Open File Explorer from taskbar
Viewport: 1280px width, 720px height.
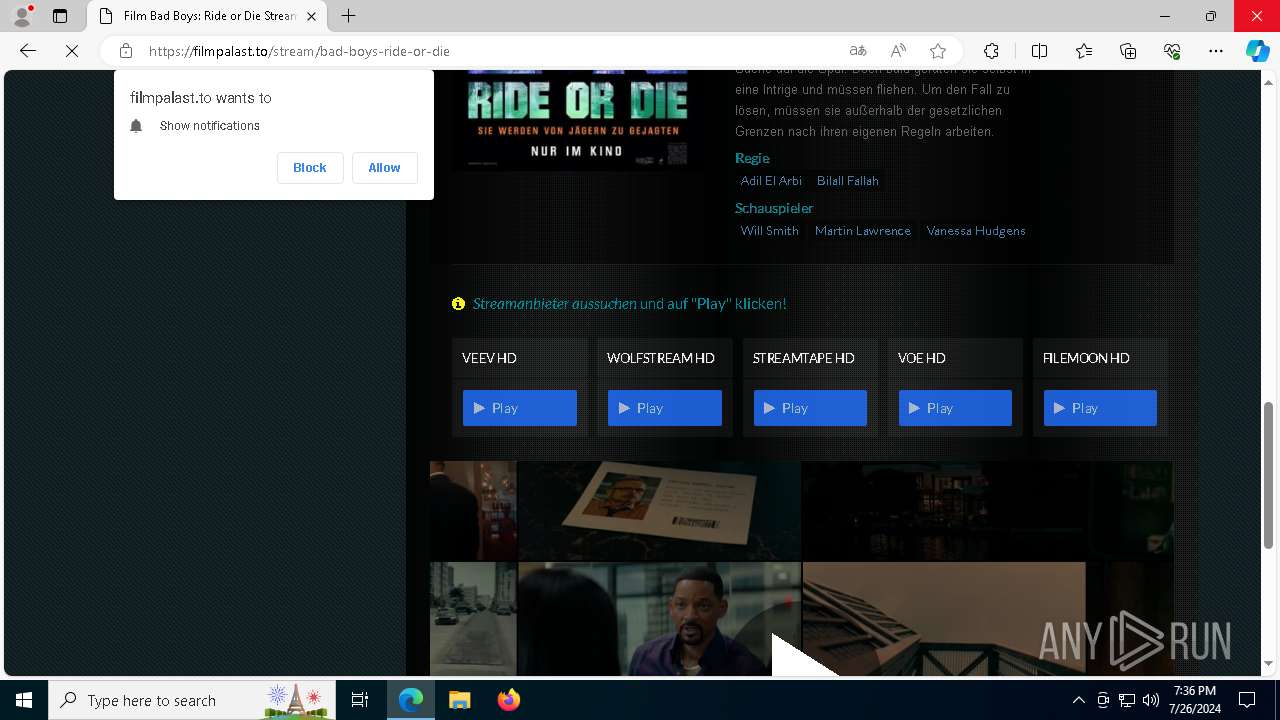[459, 700]
